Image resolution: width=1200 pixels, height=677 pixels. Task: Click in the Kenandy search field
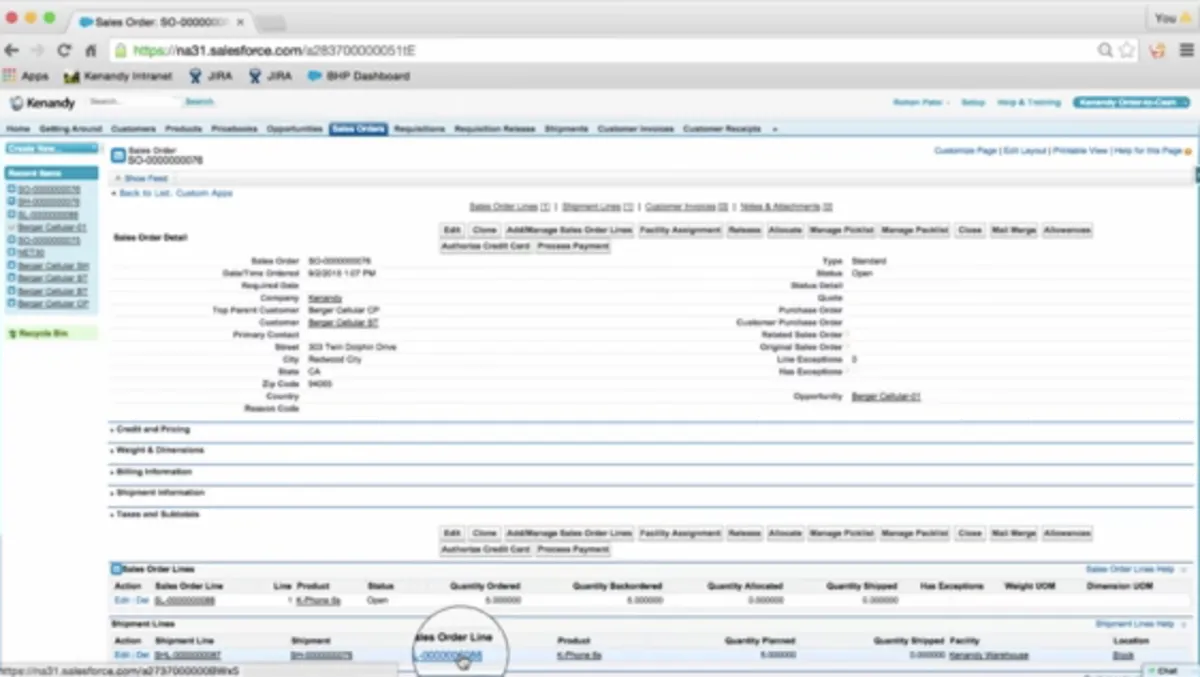pyautogui.click(x=133, y=102)
